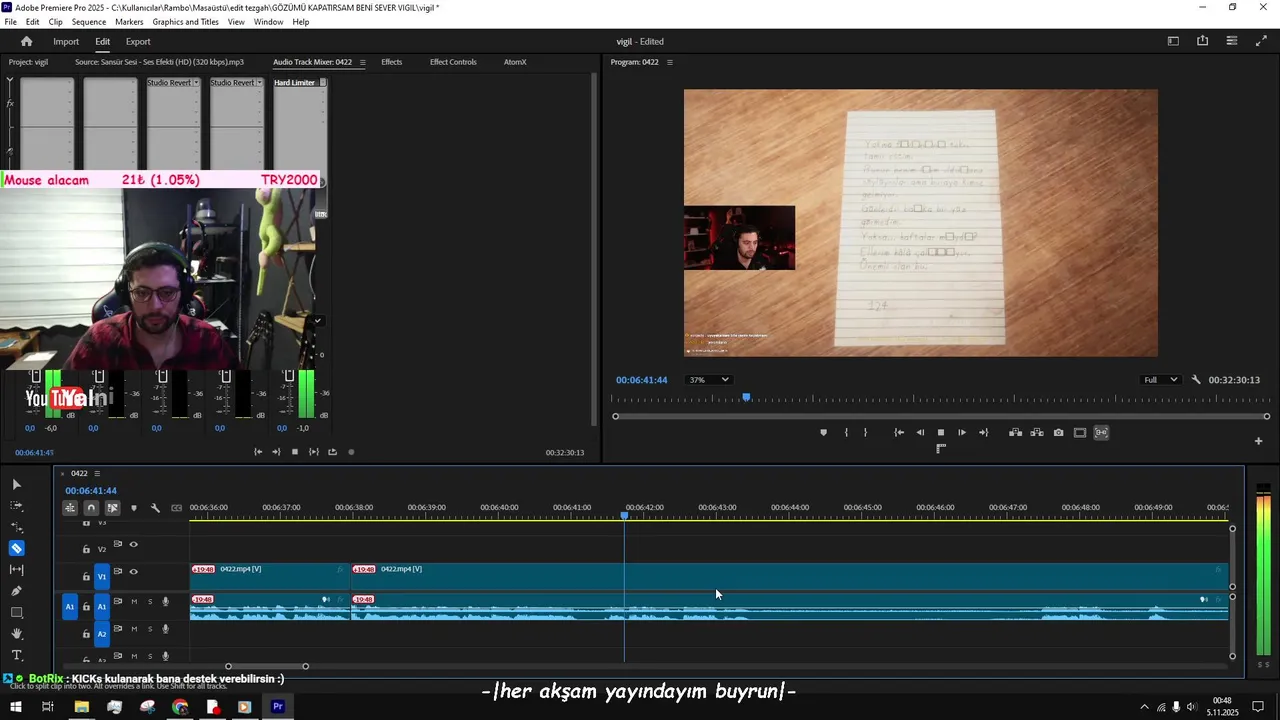Open Graphics and Titles menu
Screen dimensions: 1280x720
click(x=185, y=22)
